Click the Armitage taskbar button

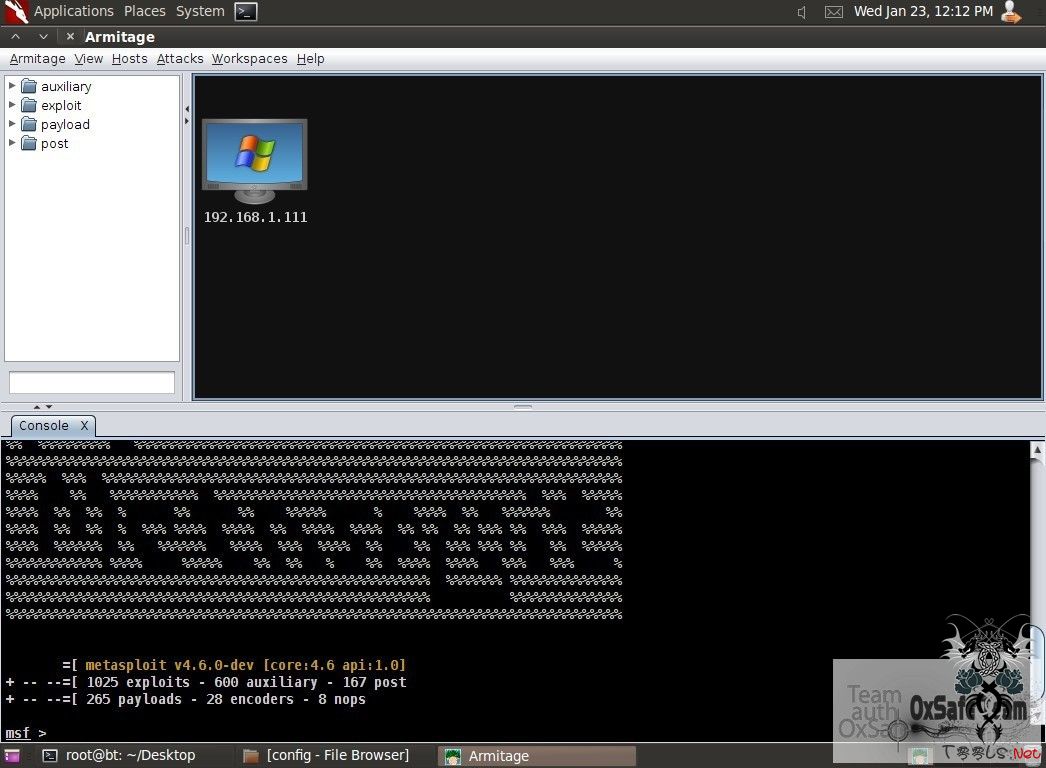point(537,756)
